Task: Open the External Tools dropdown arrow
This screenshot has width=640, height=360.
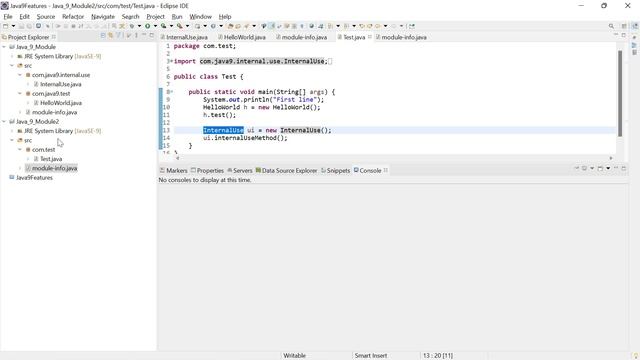Action: click(x=187, y=26)
